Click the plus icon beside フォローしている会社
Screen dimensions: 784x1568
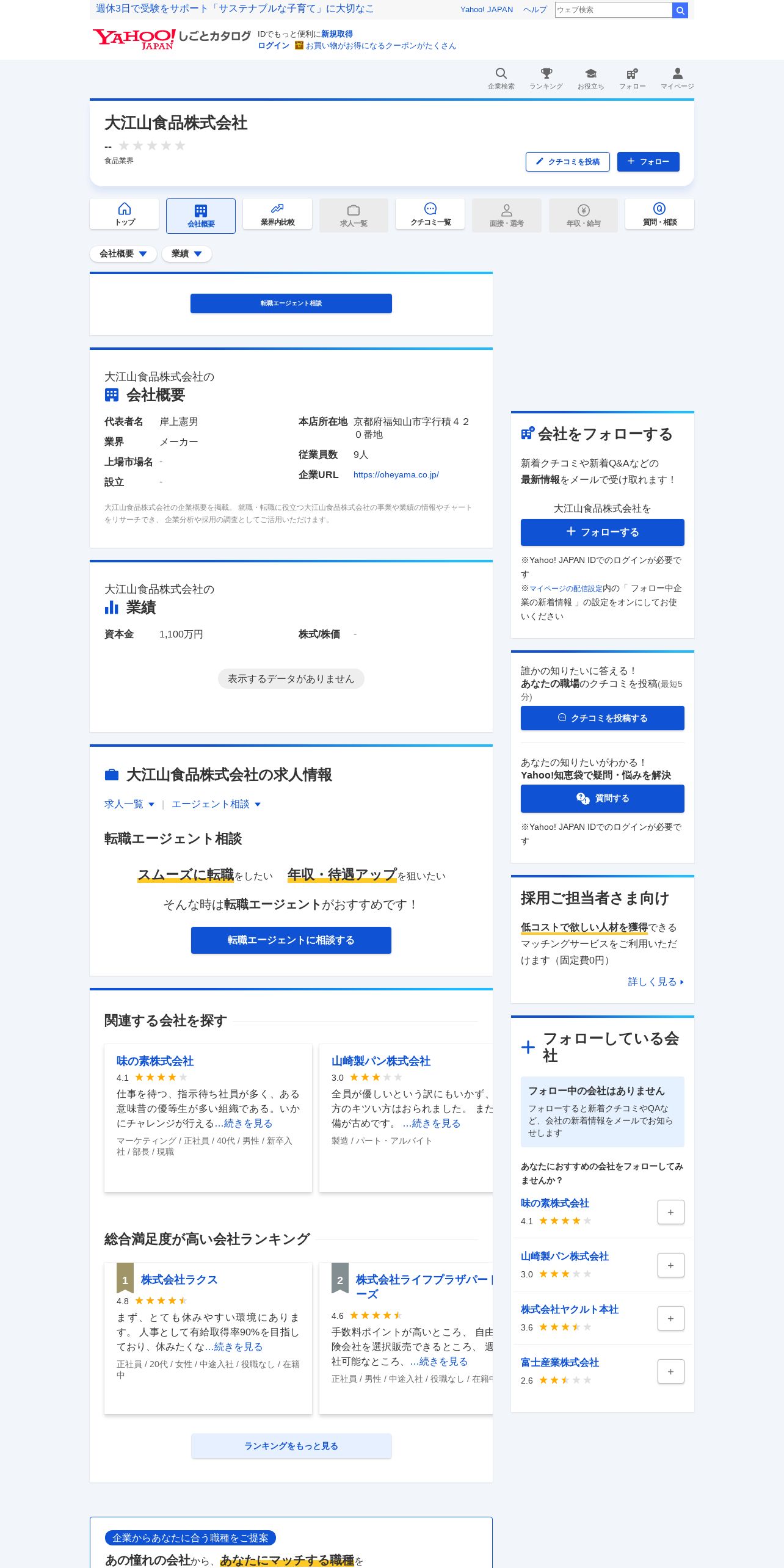(x=528, y=1047)
